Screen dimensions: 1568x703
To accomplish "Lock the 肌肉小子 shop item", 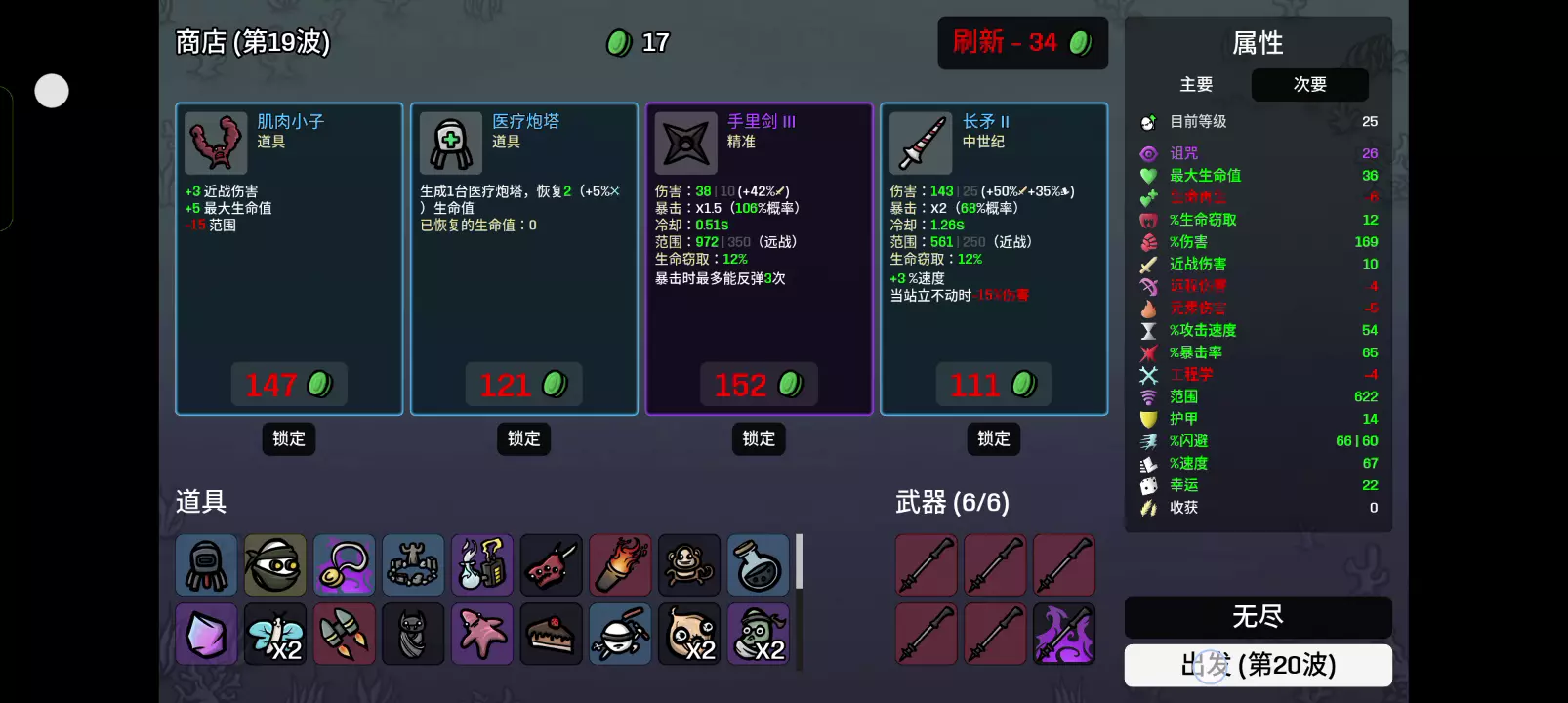I will (x=289, y=438).
